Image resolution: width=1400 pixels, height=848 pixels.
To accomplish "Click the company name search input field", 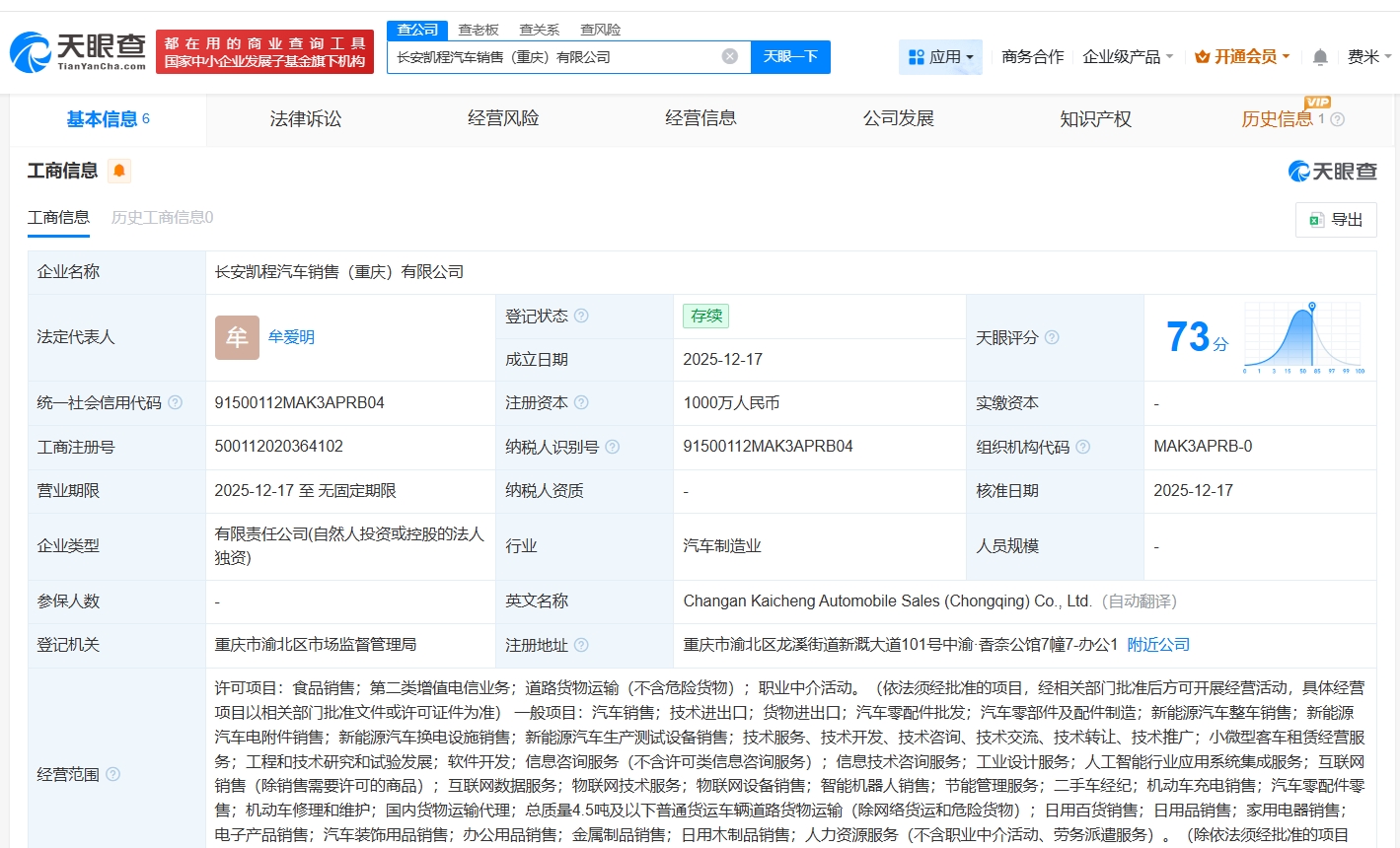I will click(x=553, y=57).
